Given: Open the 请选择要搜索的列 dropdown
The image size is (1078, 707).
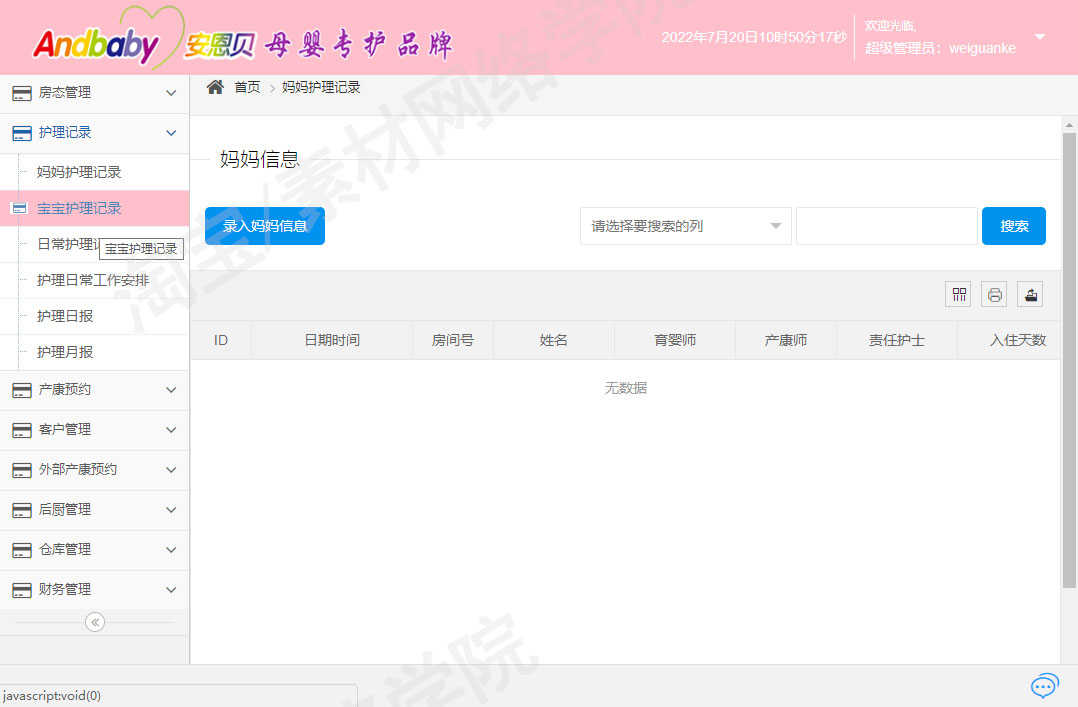Looking at the screenshot, I should tap(685, 226).
